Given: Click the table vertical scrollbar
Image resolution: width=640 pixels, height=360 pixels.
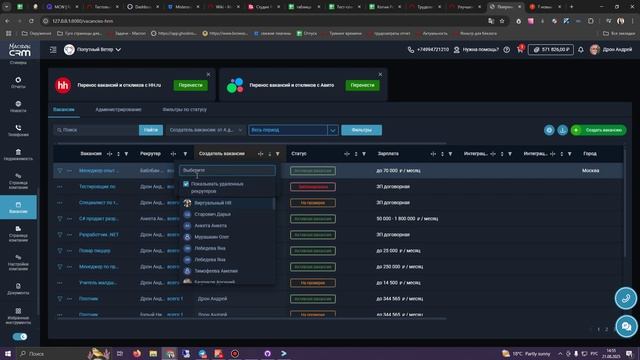Looking at the screenshot, I should pyautogui.click(x=625, y=202).
